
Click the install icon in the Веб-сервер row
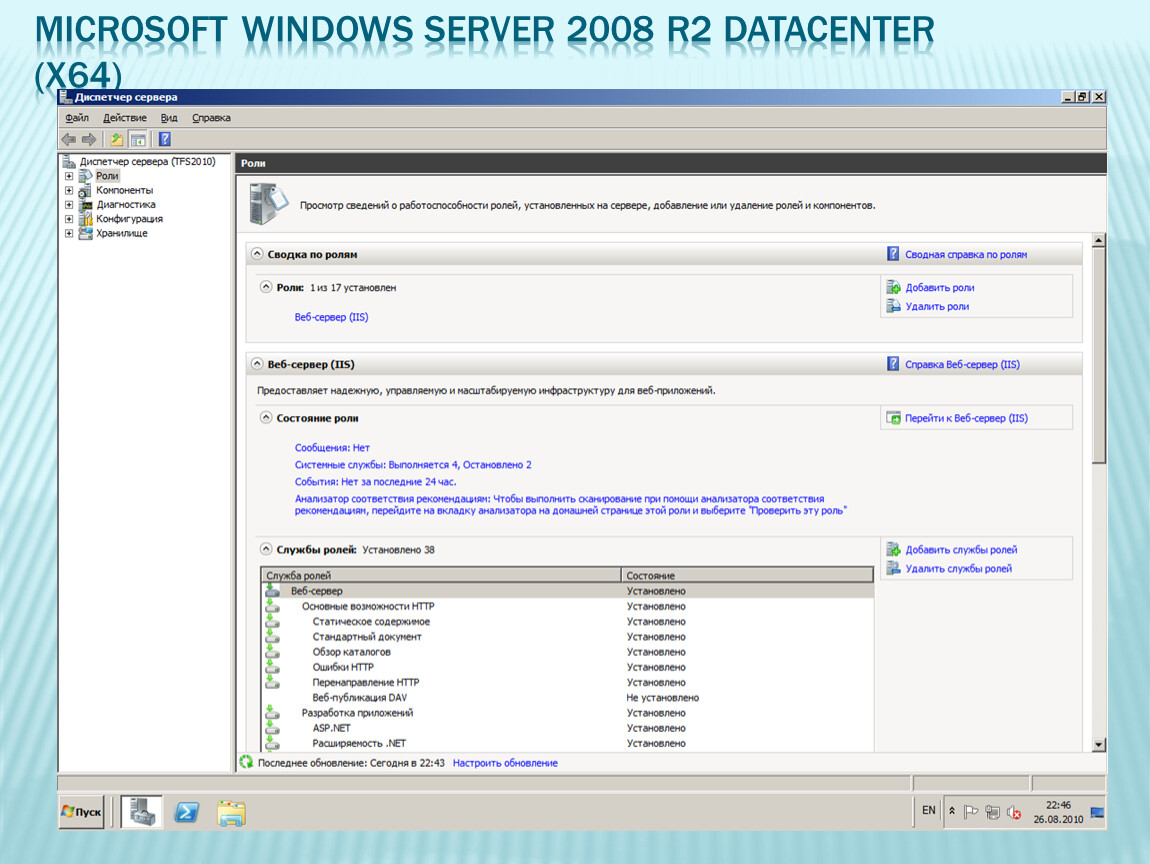click(272, 590)
